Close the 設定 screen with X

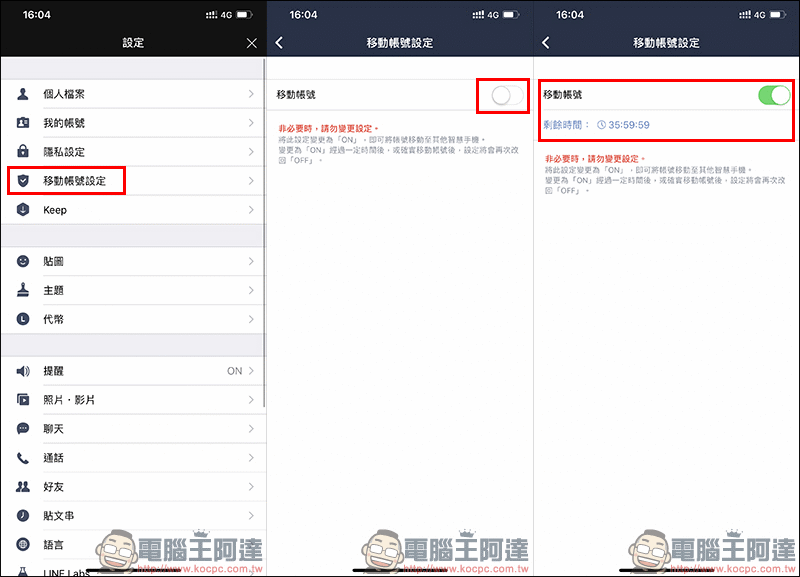[252, 43]
